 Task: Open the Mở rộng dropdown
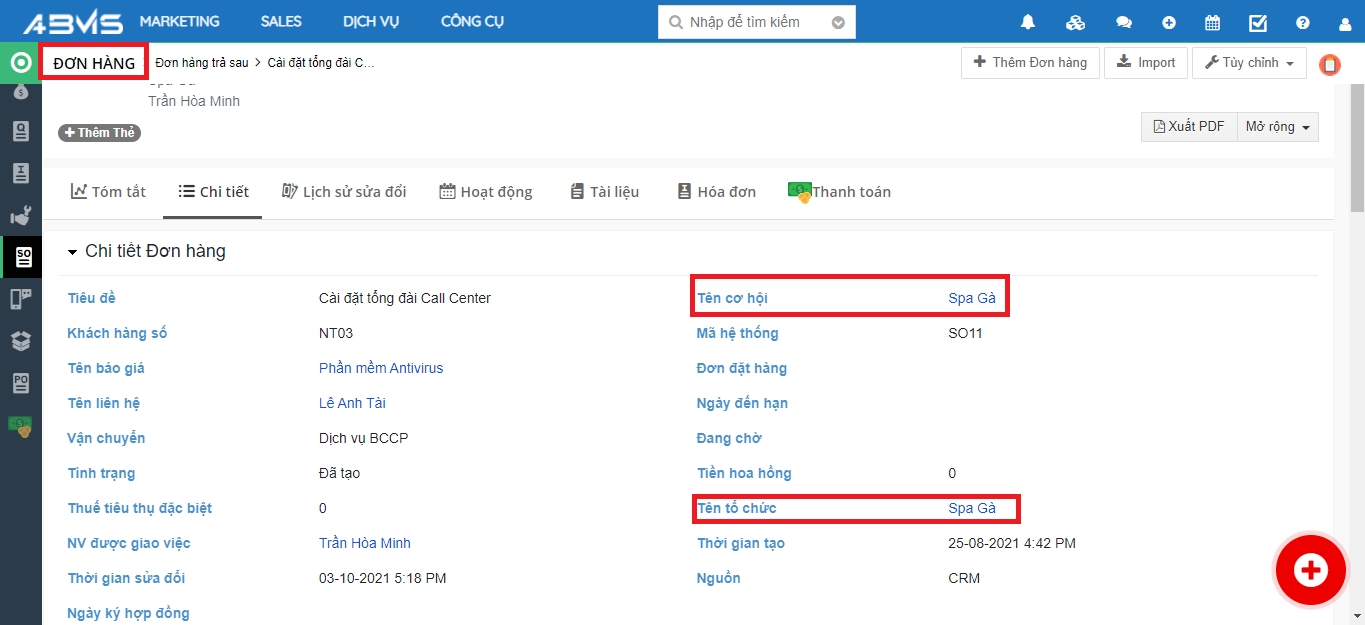pos(1277,127)
